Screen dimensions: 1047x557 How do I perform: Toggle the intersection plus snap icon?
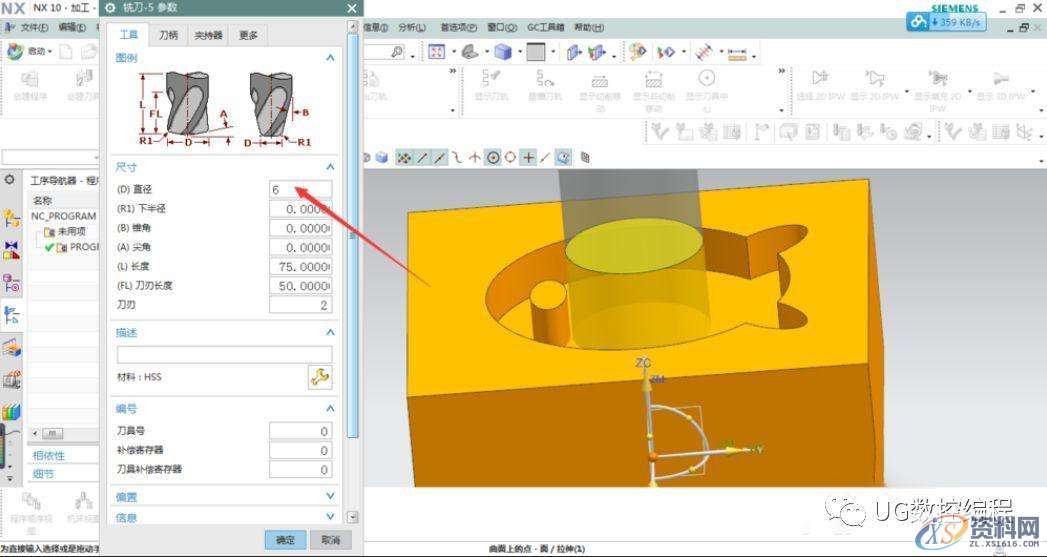tap(528, 157)
